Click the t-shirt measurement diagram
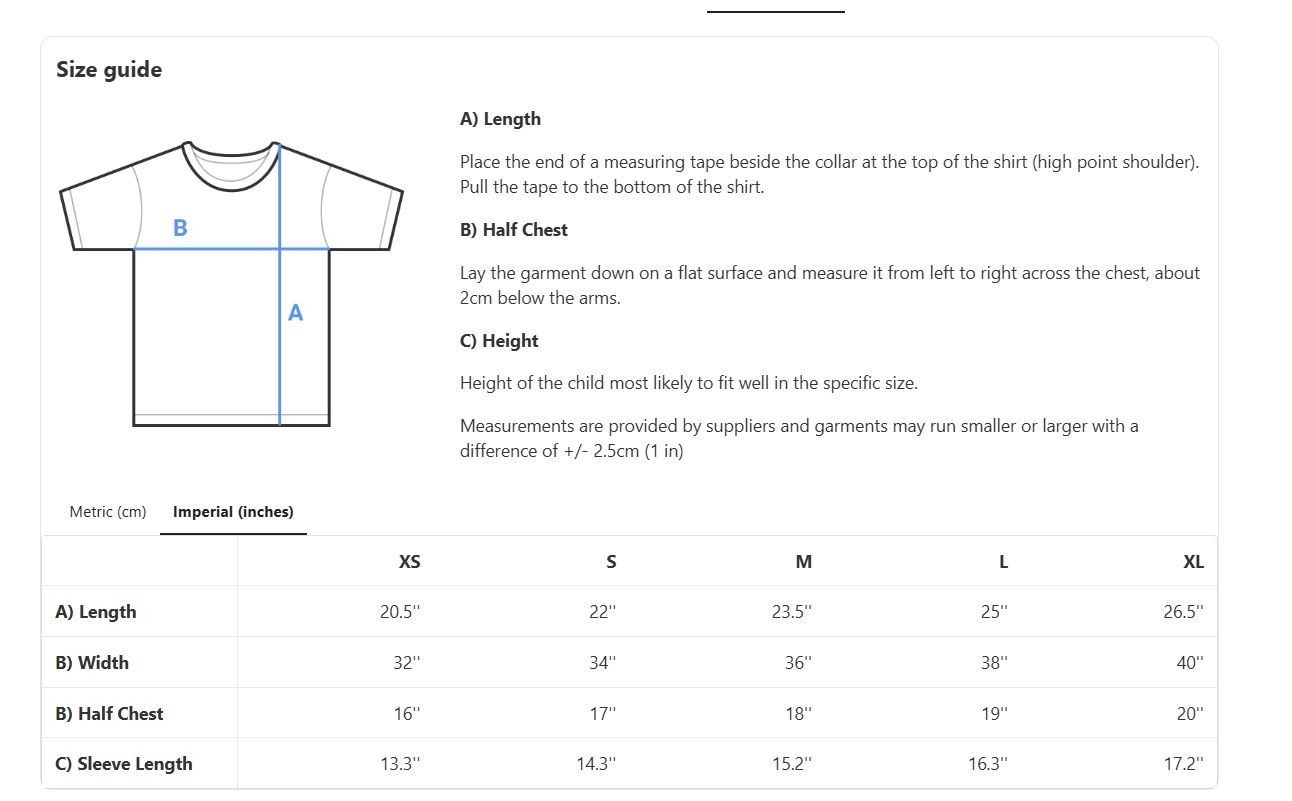This screenshot has height=801, width=1292. point(231,285)
